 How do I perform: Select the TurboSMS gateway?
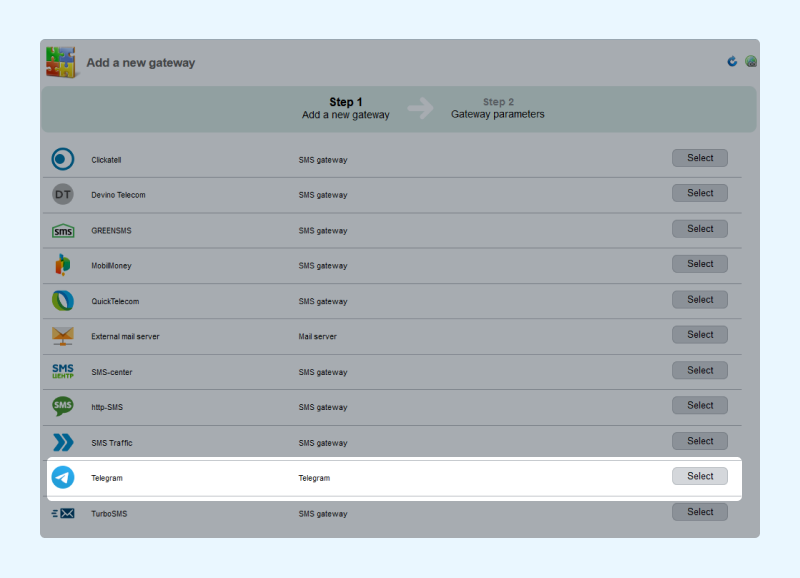(x=699, y=512)
